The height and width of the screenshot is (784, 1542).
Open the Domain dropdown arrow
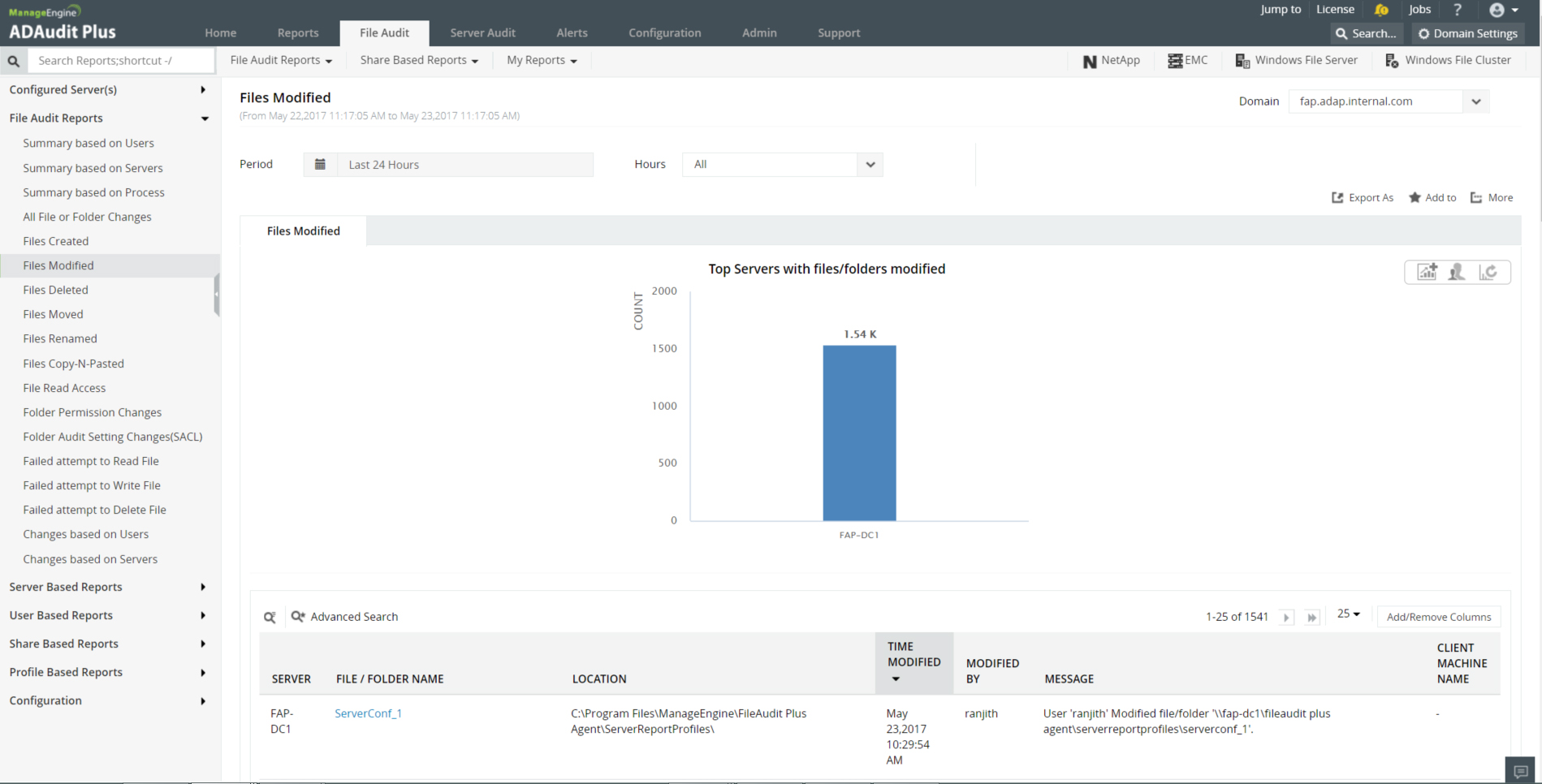coord(1475,101)
